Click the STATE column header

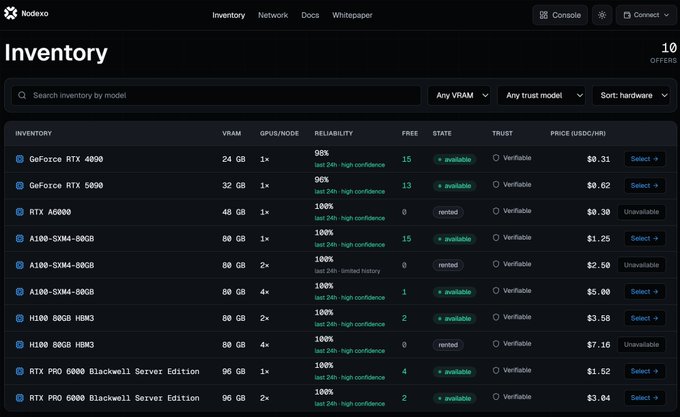pyautogui.click(x=442, y=134)
